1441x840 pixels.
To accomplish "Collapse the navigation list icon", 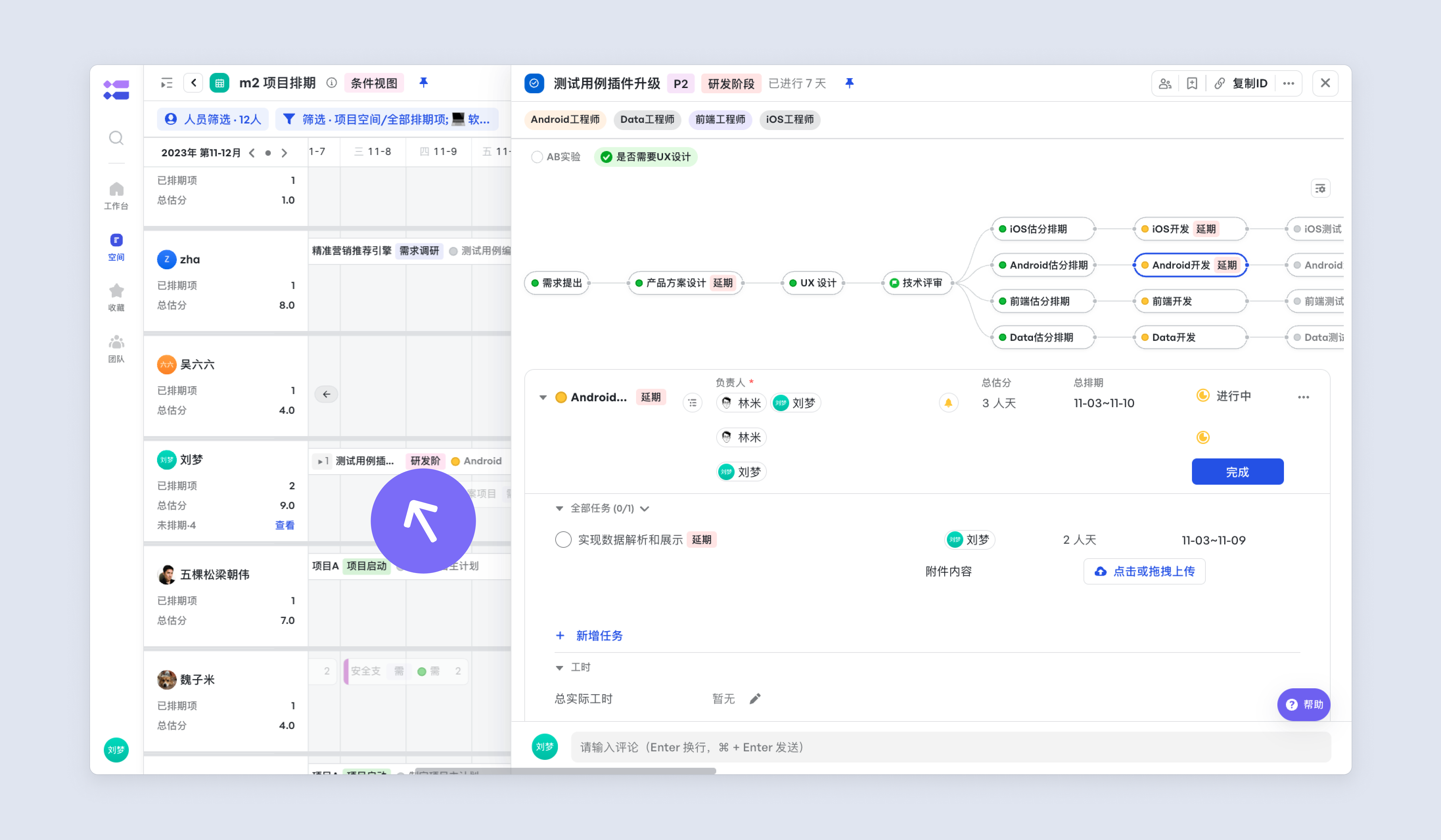I will [166, 83].
